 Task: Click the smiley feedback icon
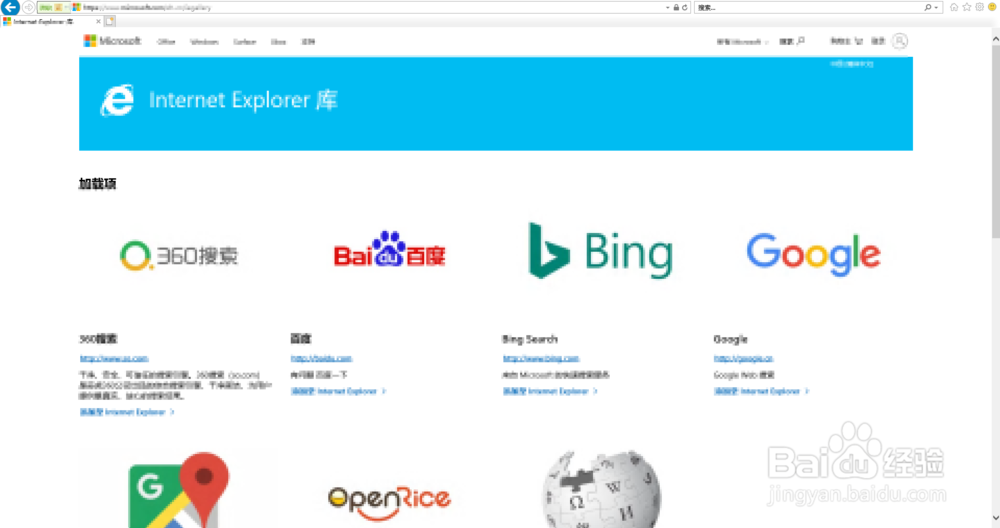coord(992,7)
